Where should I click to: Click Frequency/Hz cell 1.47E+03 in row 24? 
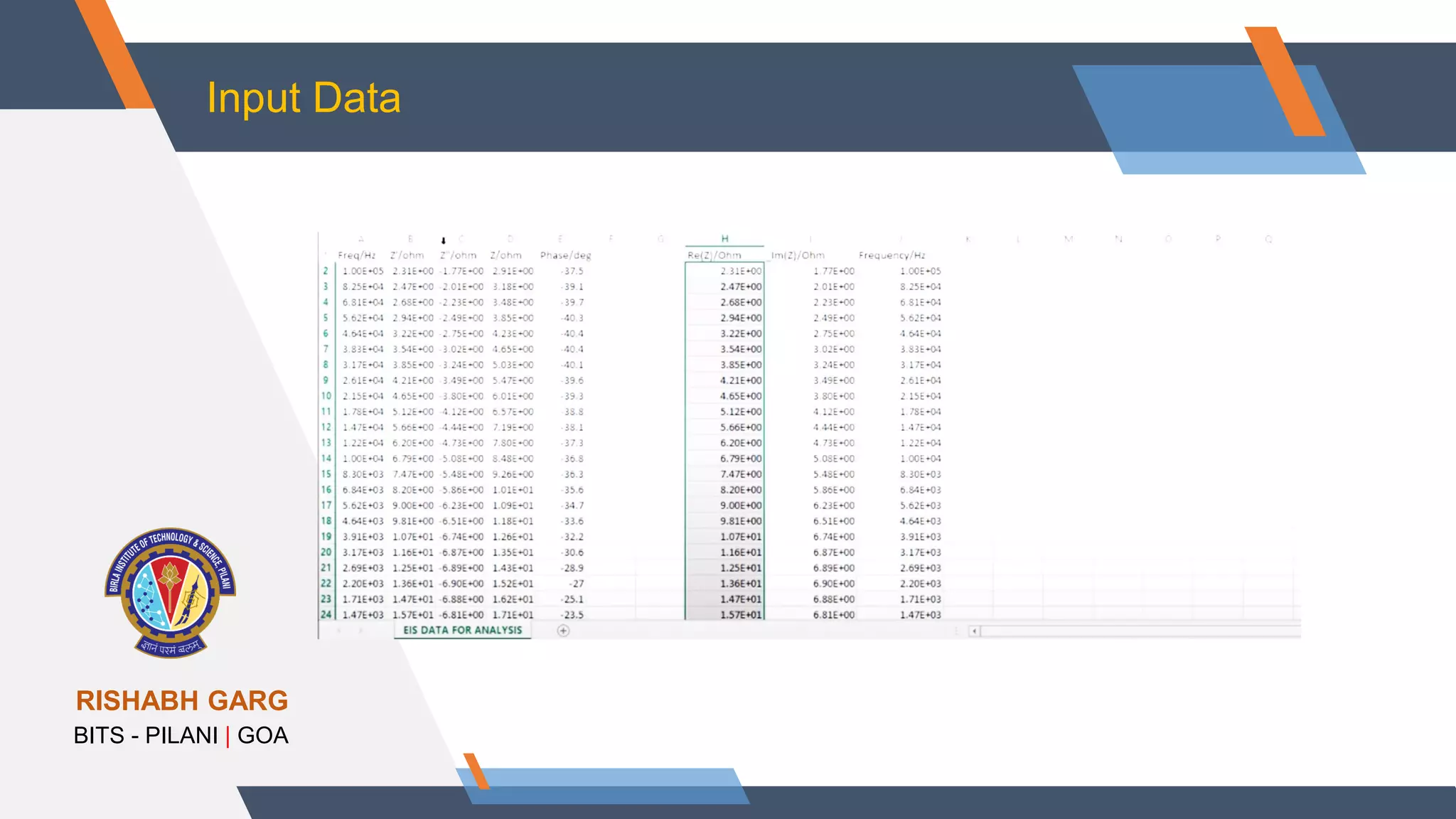(920, 615)
